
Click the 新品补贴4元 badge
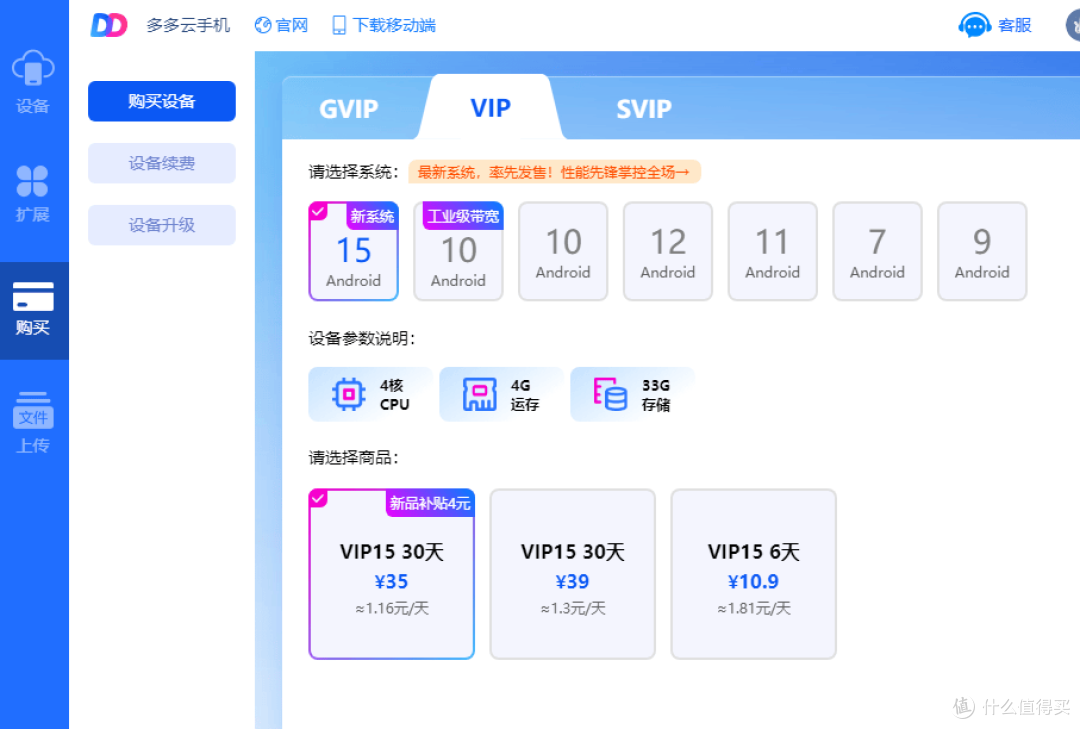tap(430, 503)
